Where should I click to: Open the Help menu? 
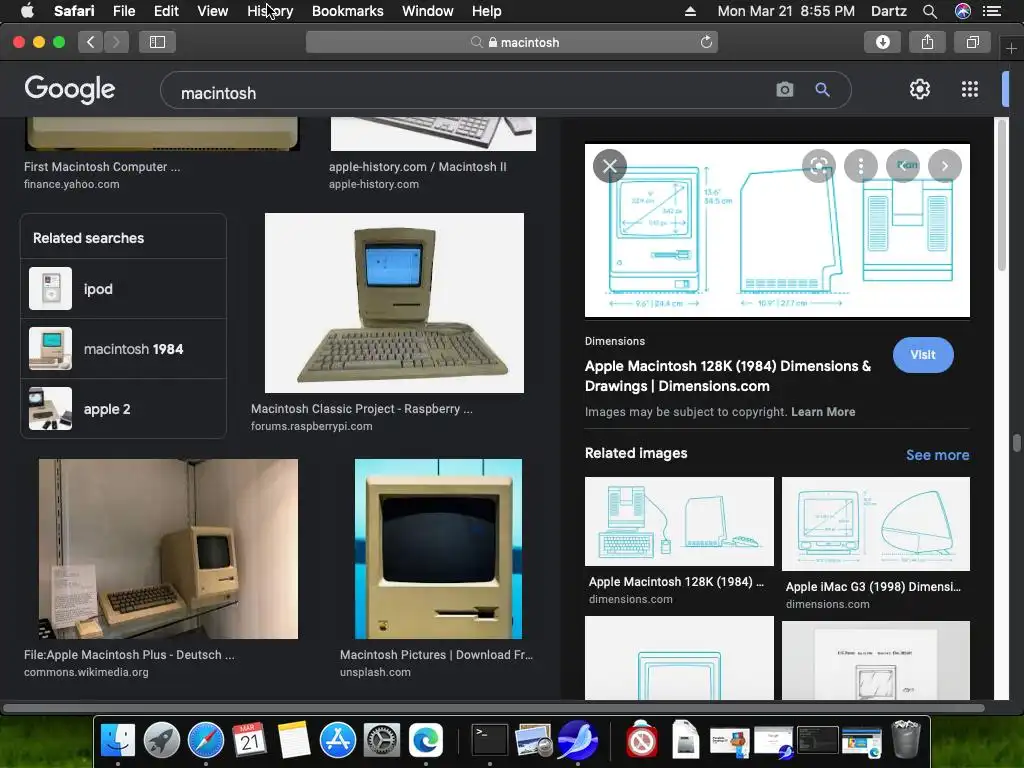click(x=487, y=11)
